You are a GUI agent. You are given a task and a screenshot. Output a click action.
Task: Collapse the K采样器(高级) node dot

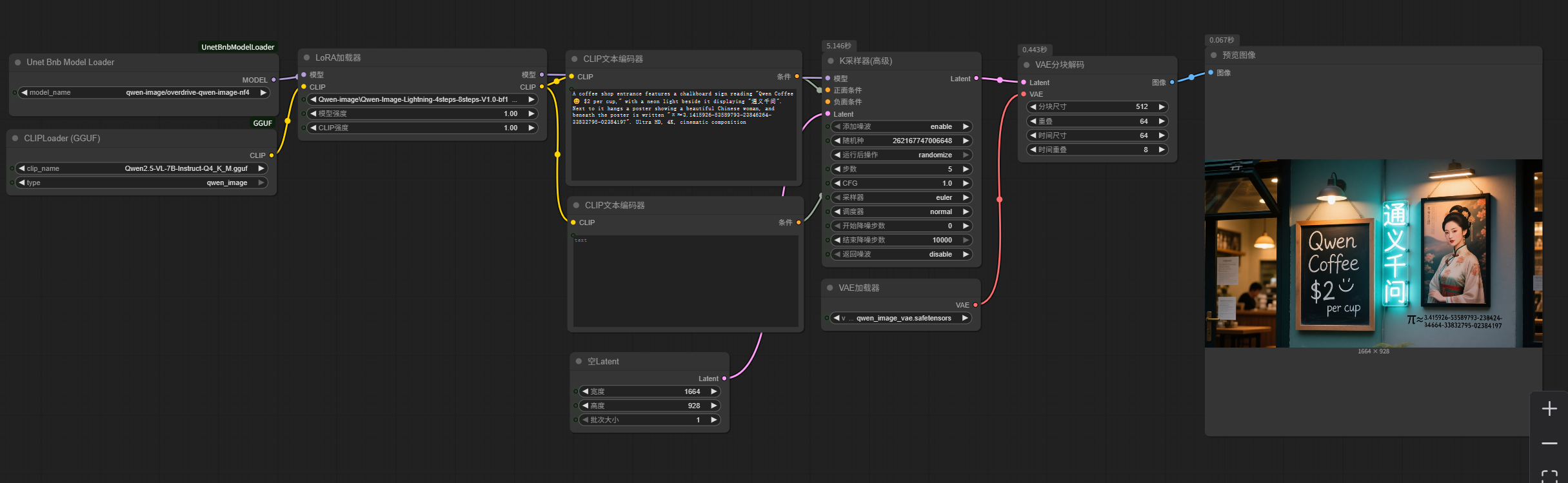tap(830, 61)
